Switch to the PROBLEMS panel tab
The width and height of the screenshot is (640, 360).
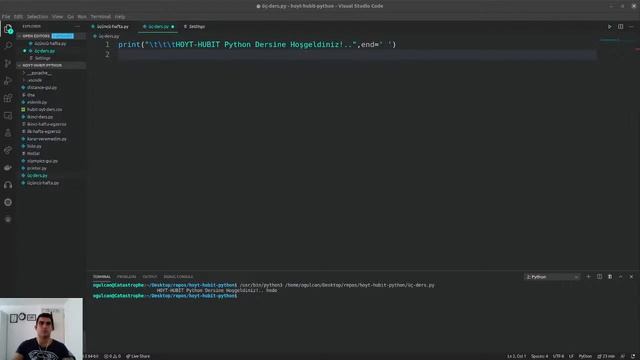(127, 277)
